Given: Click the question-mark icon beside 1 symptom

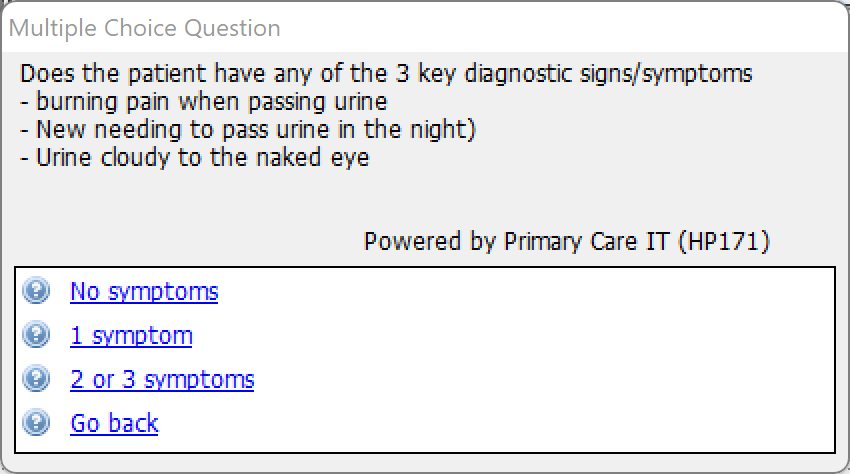Looking at the screenshot, I should [x=36, y=335].
